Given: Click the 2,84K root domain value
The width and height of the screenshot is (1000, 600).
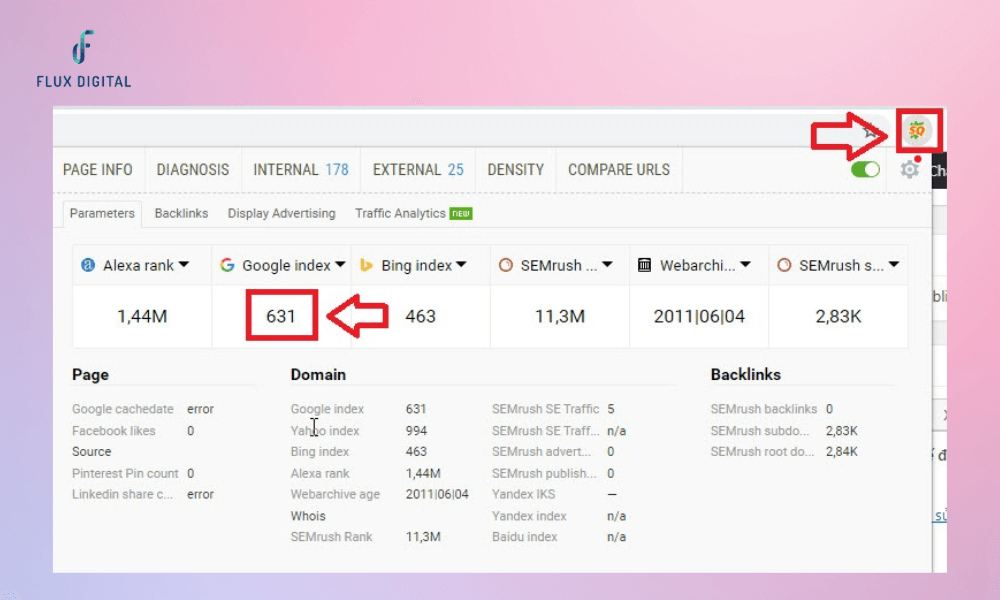Looking at the screenshot, I should [841, 451].
